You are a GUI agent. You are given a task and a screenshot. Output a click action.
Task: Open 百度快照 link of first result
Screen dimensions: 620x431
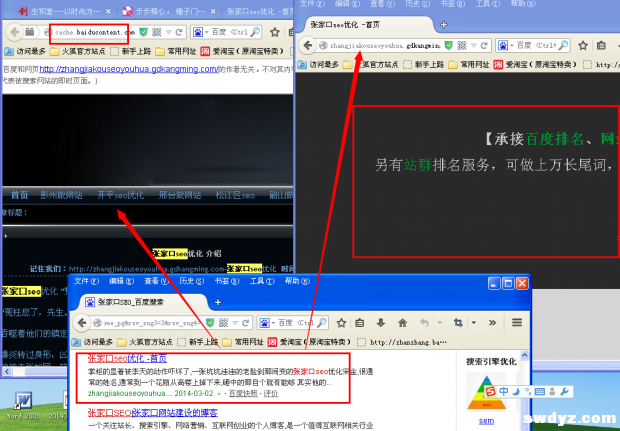point(243,393)
